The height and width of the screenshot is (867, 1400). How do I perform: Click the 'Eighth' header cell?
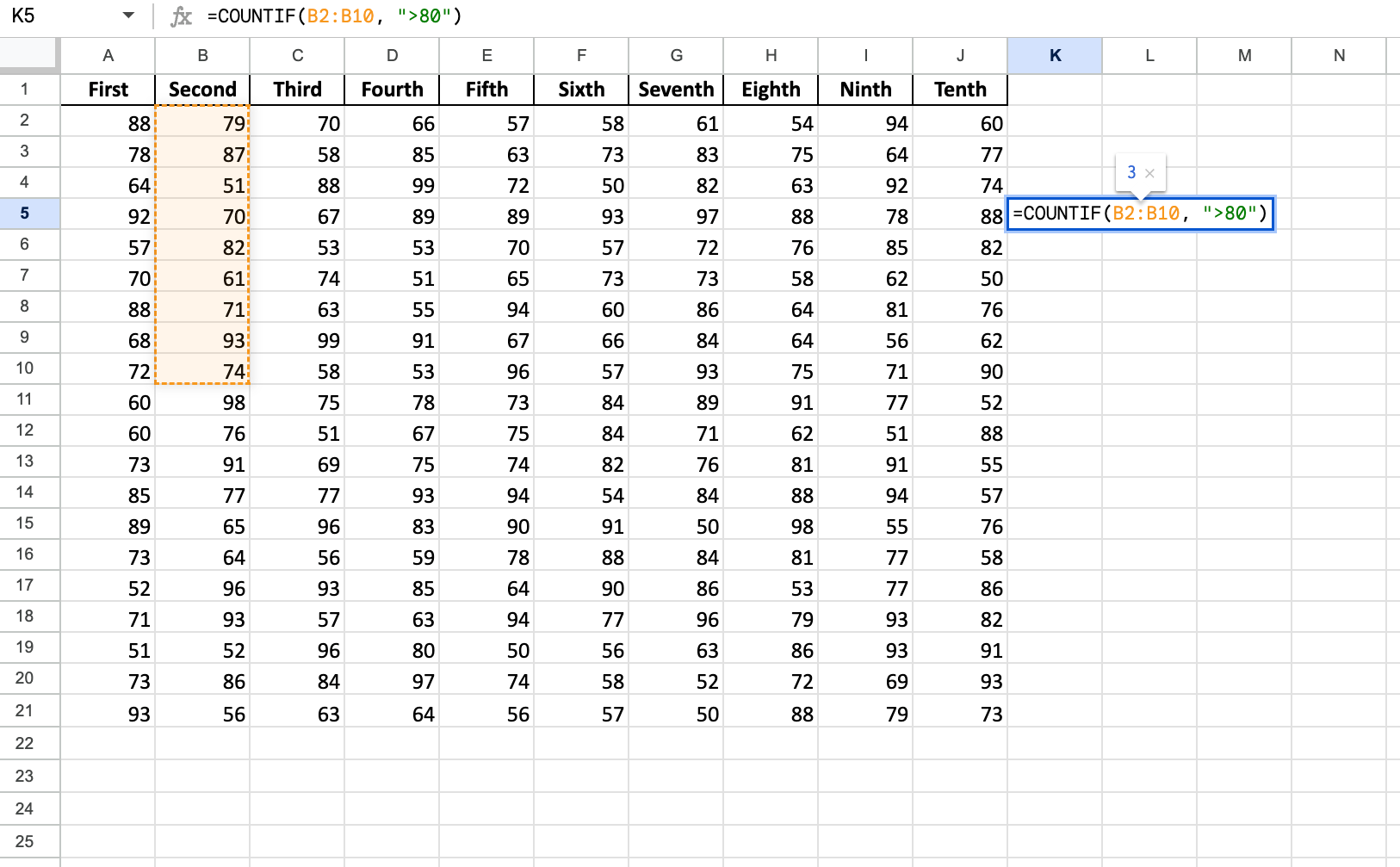pyautogui.click(x=771, y=90)
